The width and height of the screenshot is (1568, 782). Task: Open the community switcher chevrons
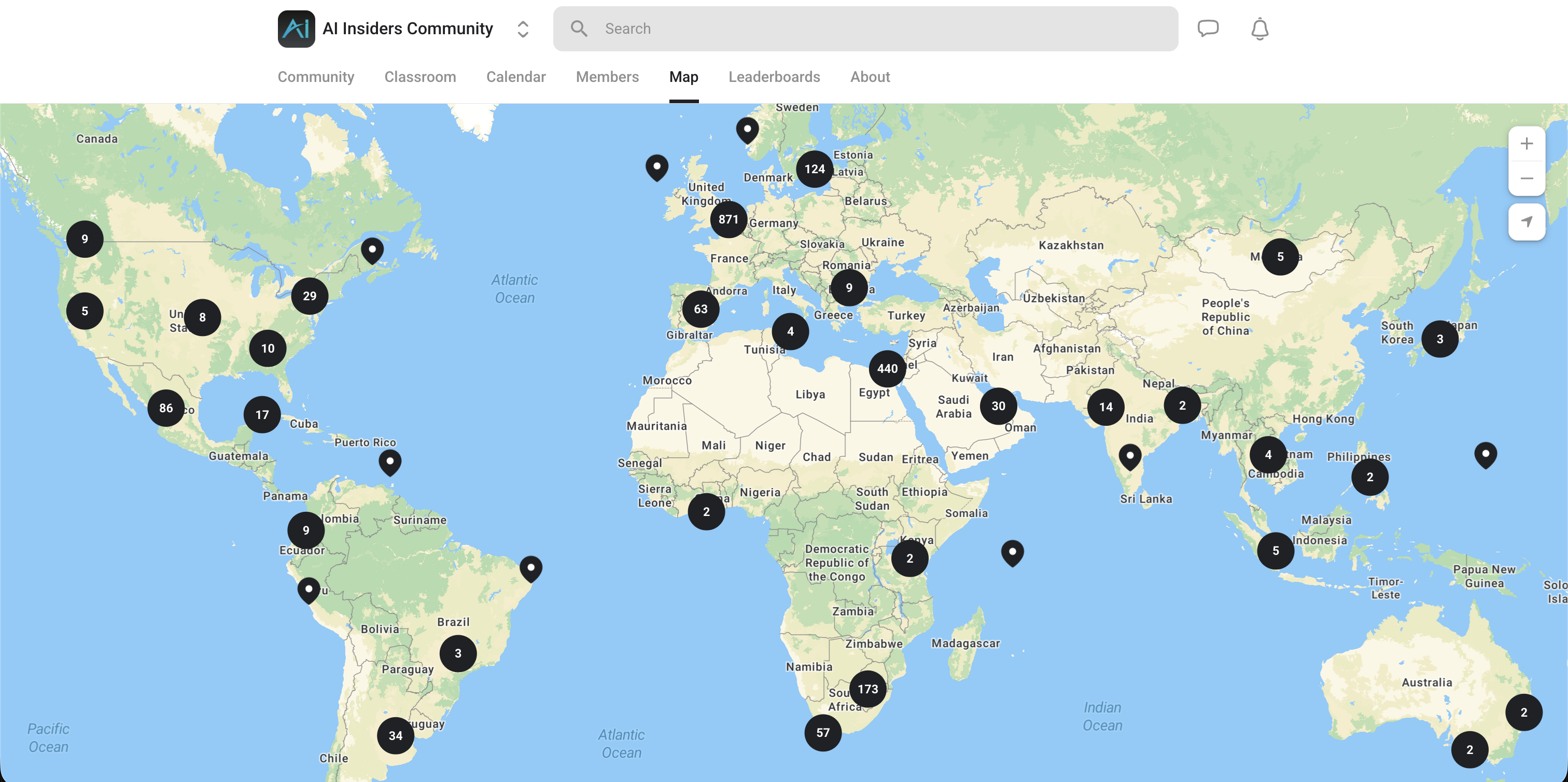[x=522, y=29]
